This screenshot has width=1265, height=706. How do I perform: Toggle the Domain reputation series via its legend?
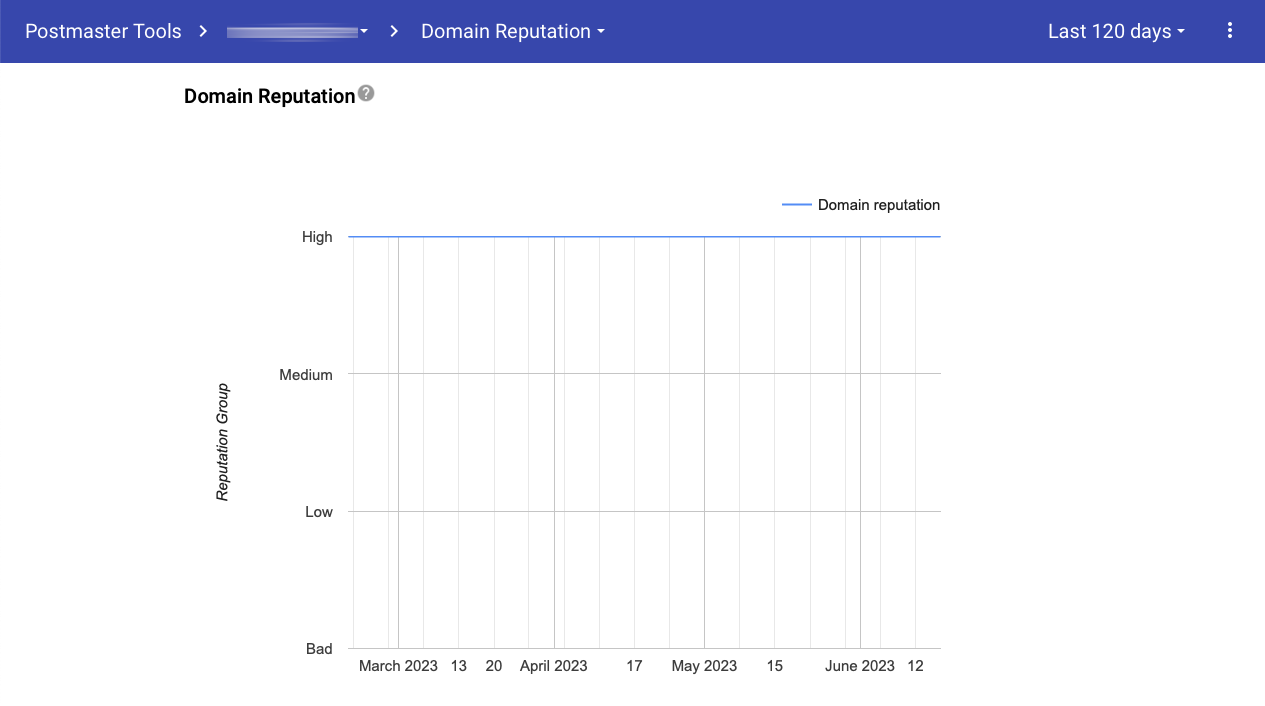coord(878,205)
